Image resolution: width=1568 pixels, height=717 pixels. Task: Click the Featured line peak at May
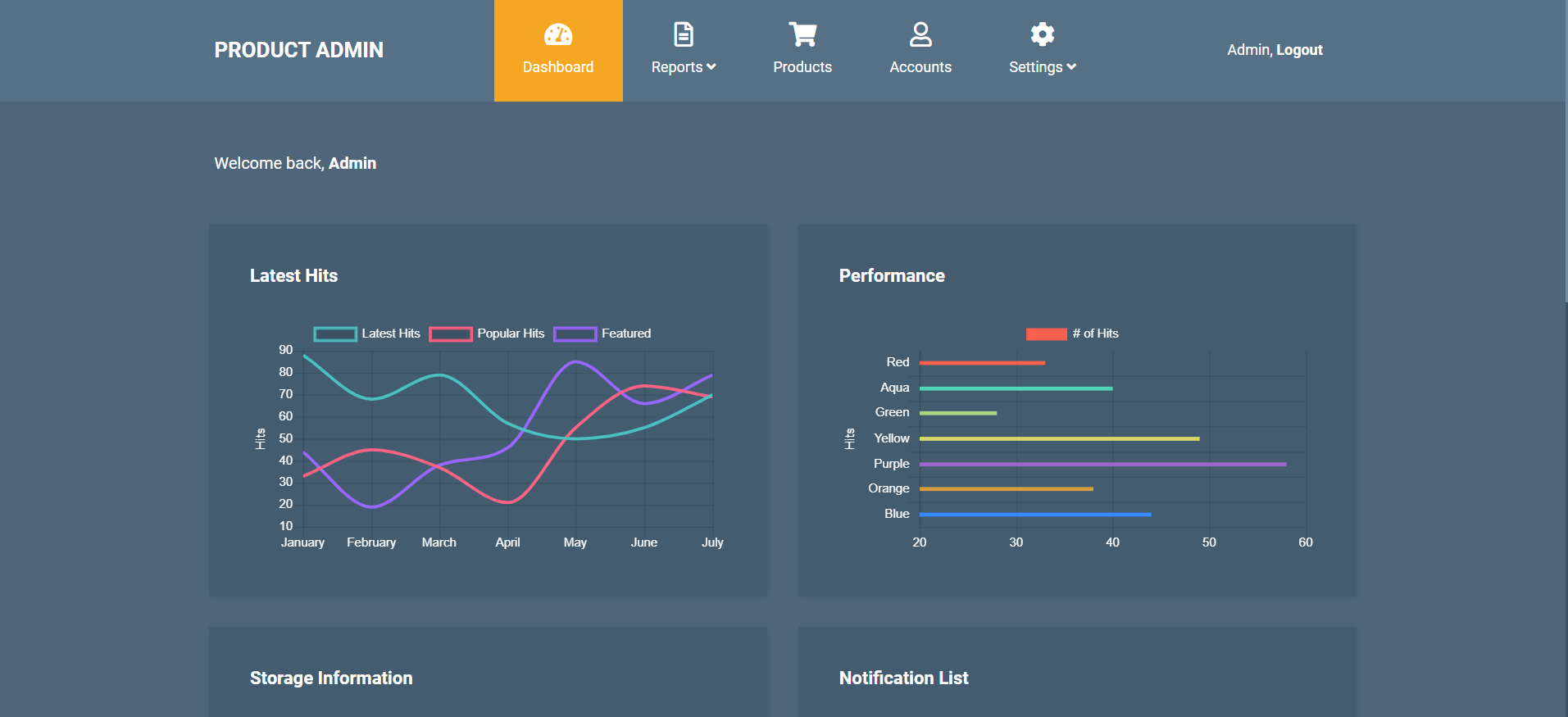576,361
